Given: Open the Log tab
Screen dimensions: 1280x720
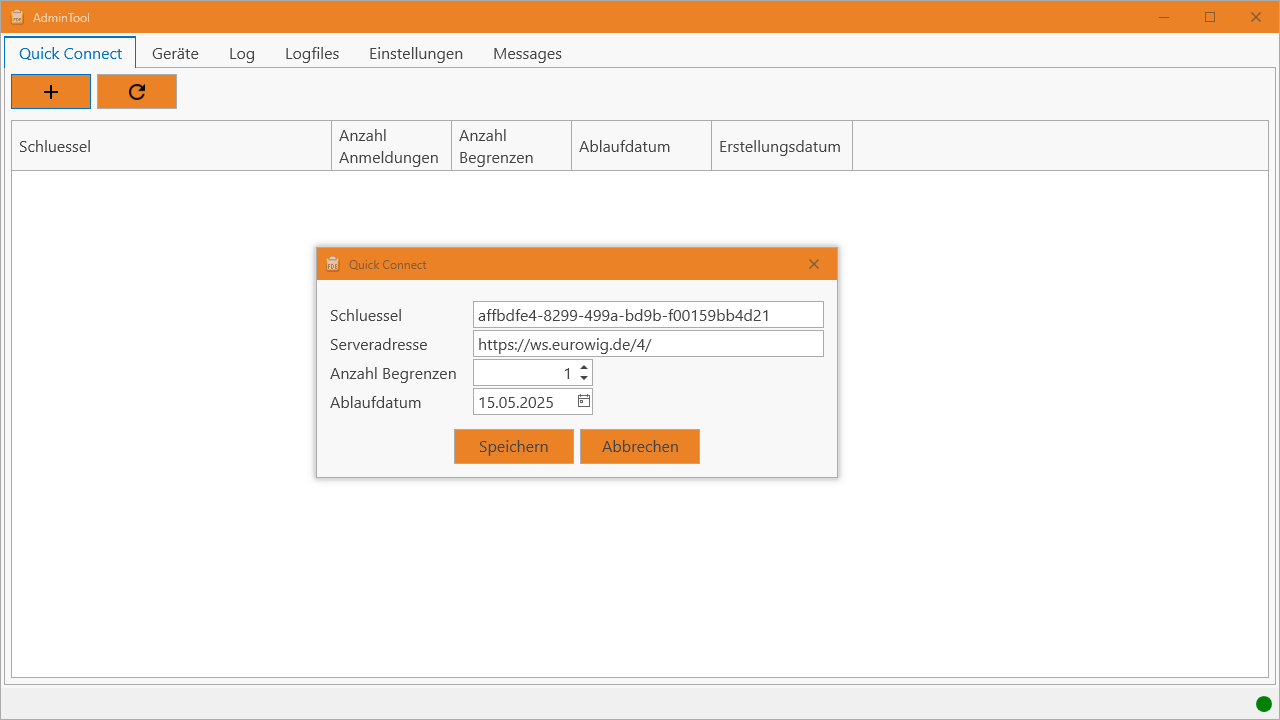Looking at the screenshot, I should [242, 54].
